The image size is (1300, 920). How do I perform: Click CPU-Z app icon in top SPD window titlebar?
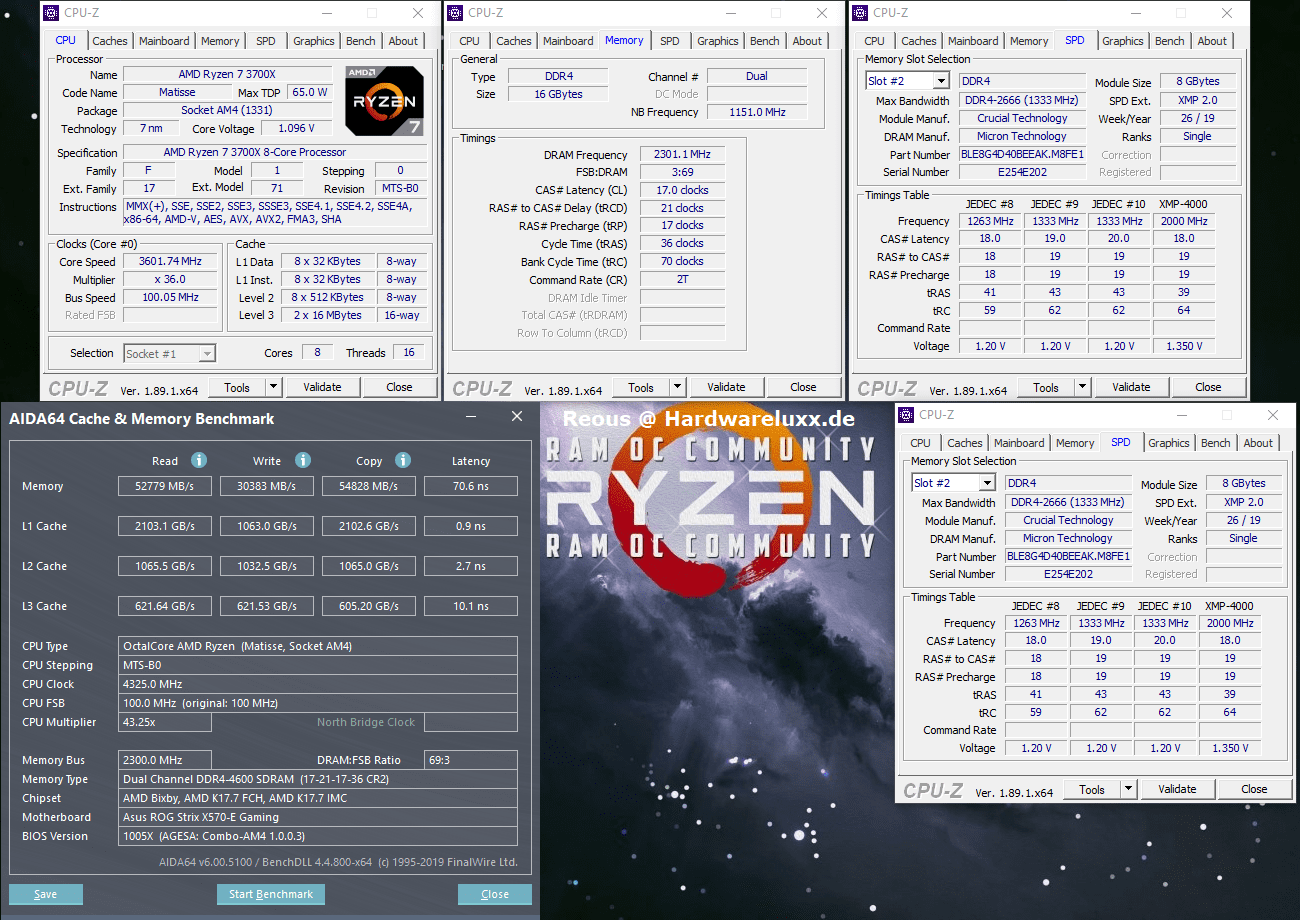861,13
